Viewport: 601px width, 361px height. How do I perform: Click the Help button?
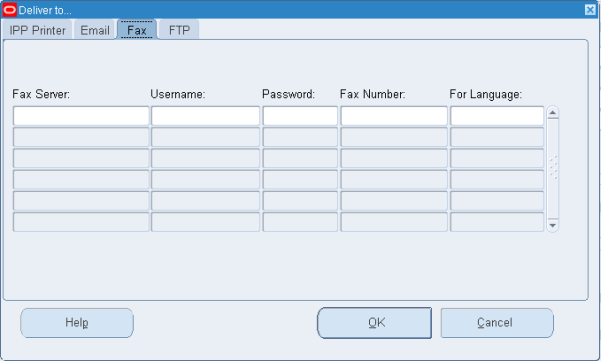[x=77, y=323]
